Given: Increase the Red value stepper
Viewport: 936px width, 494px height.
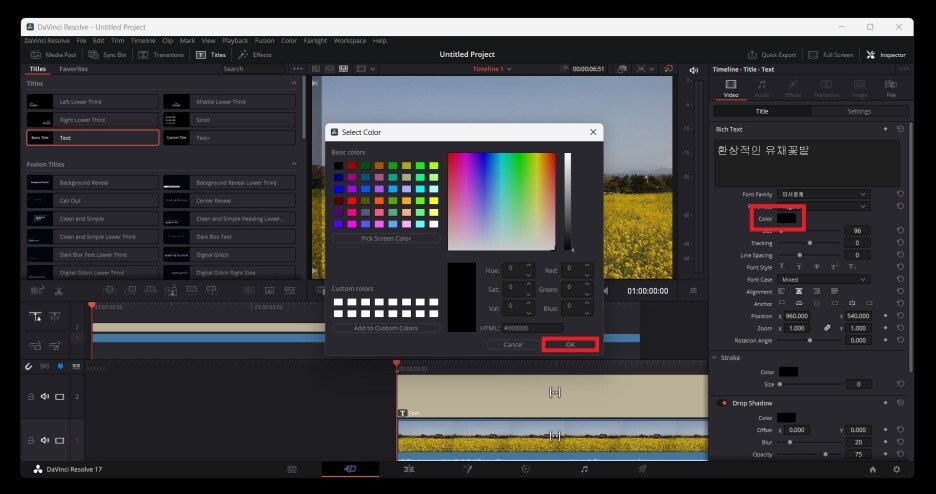Looking at the screenshot, I should (x=587, y=266).
